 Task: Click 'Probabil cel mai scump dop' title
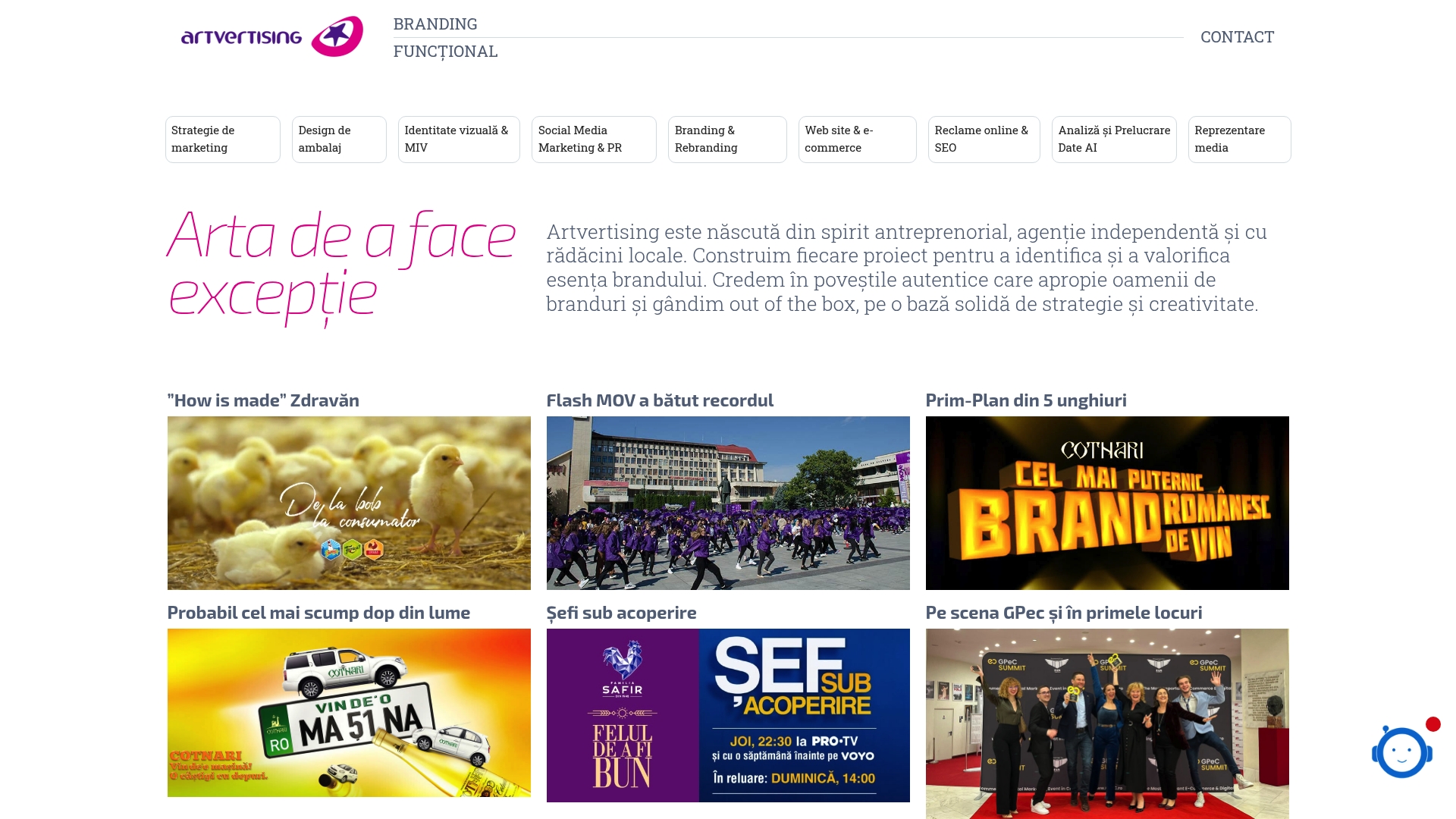pos(318,613)
